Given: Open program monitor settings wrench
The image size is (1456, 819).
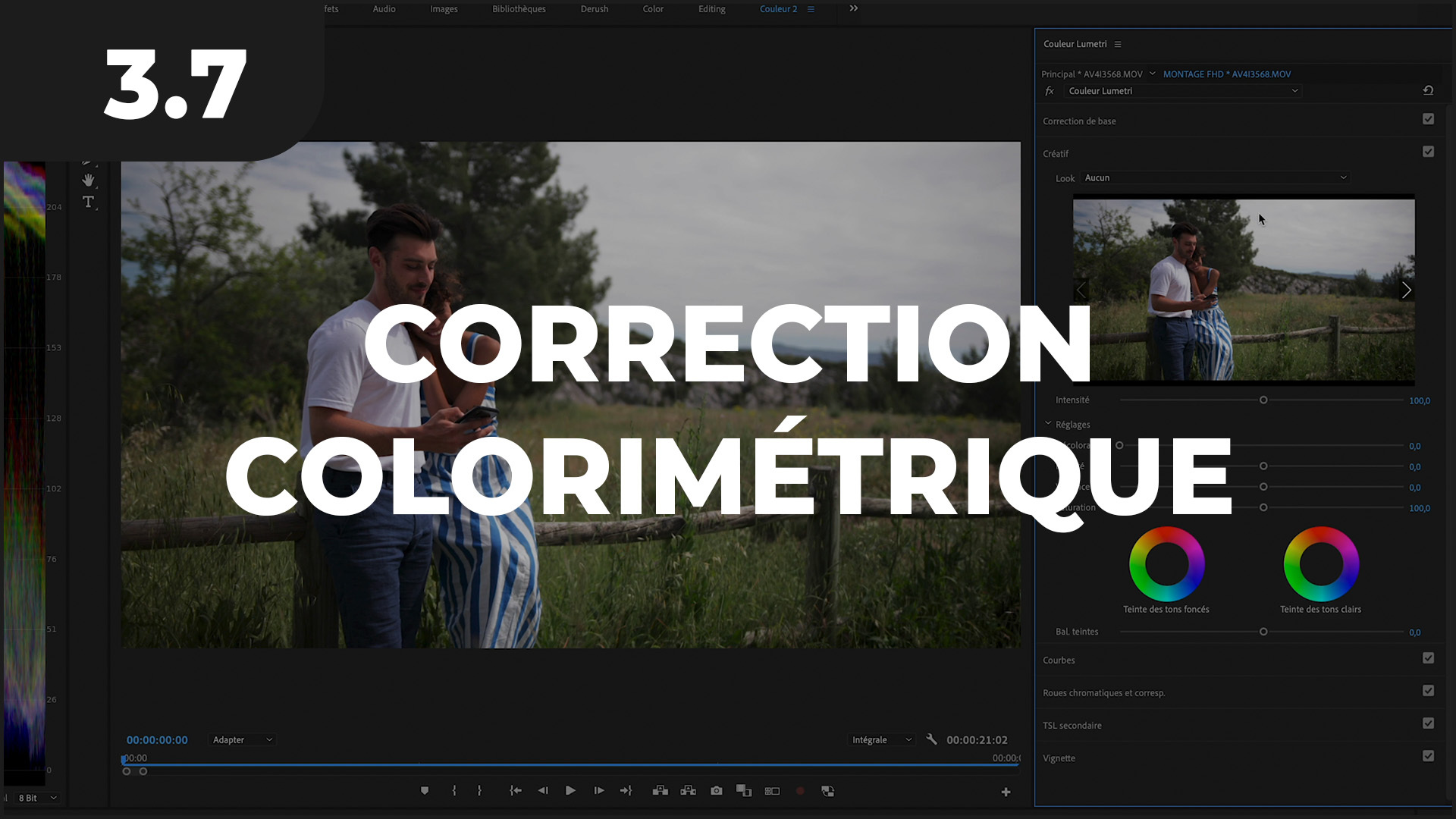Looking at the screenshot, I should (x=931, y=739).
